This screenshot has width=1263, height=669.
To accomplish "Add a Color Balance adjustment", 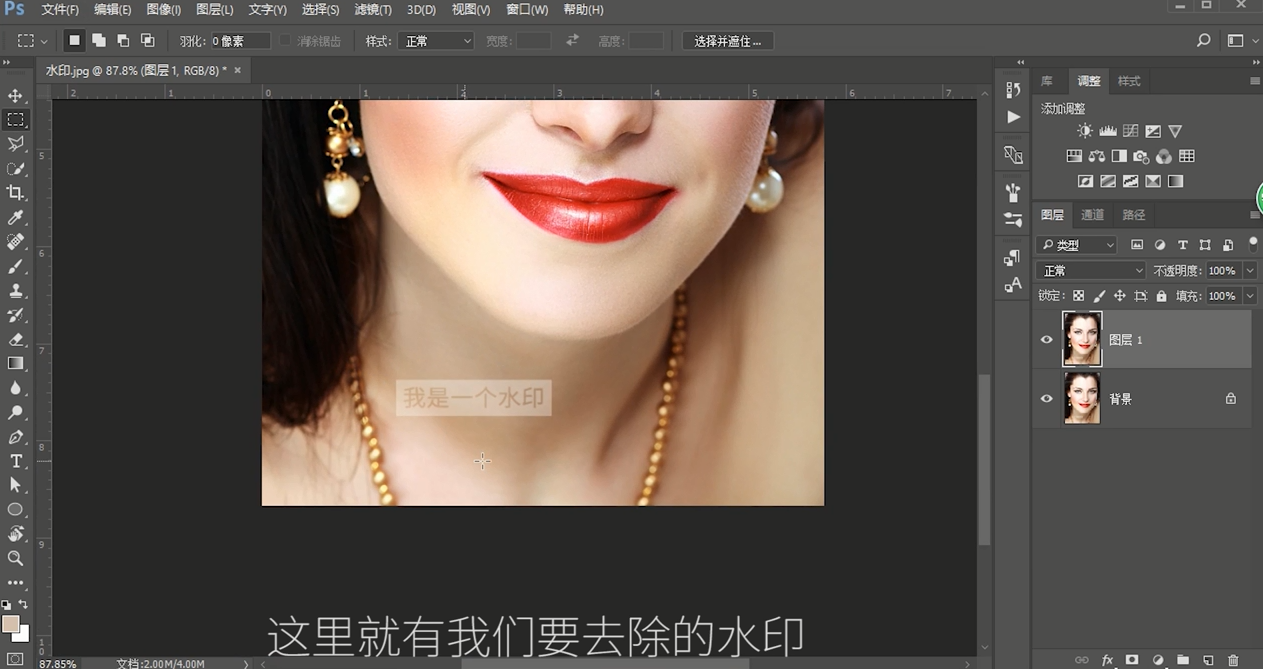I will 1097,156.
